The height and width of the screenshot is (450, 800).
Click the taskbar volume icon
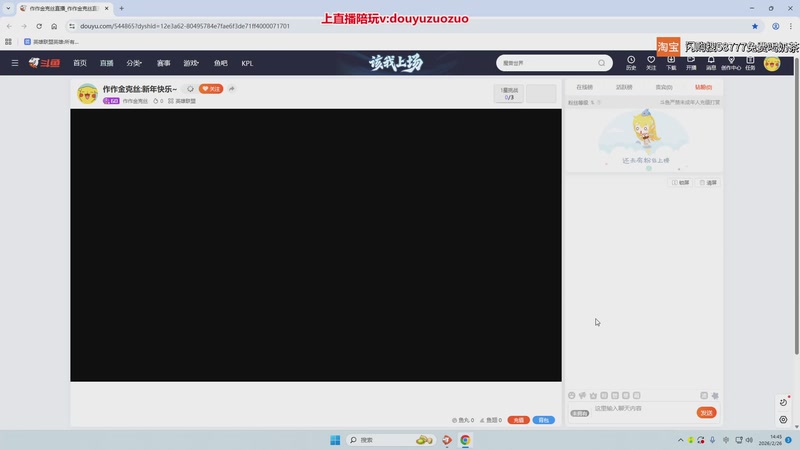749,440
